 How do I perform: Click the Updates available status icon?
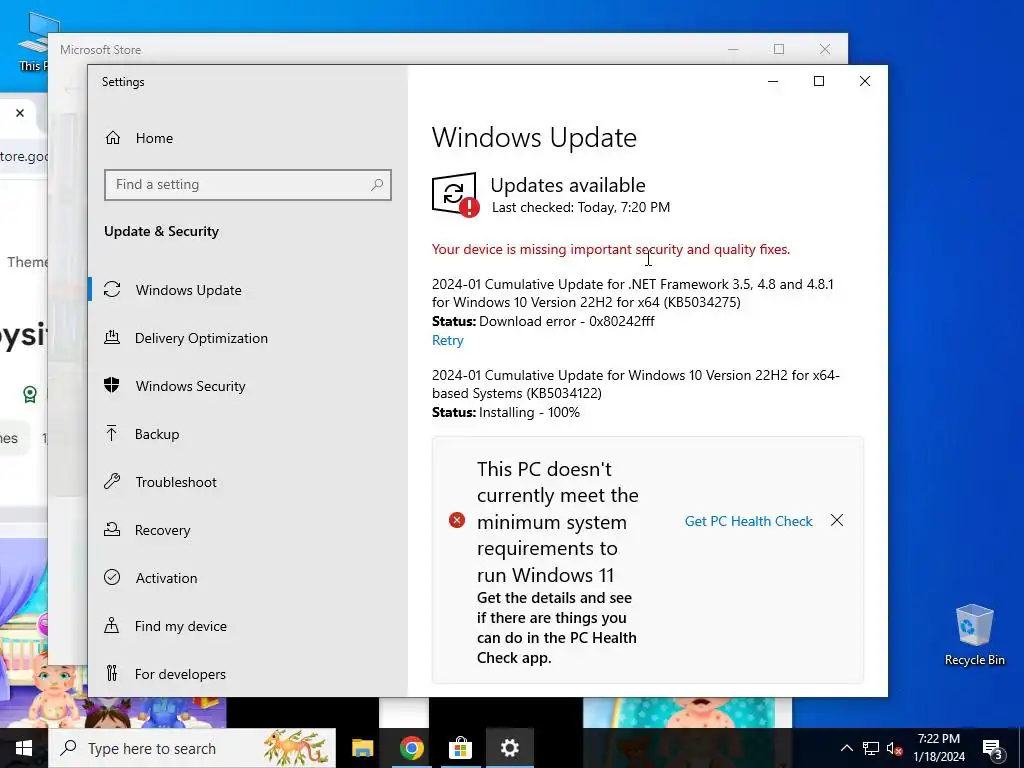coord(455,195)
